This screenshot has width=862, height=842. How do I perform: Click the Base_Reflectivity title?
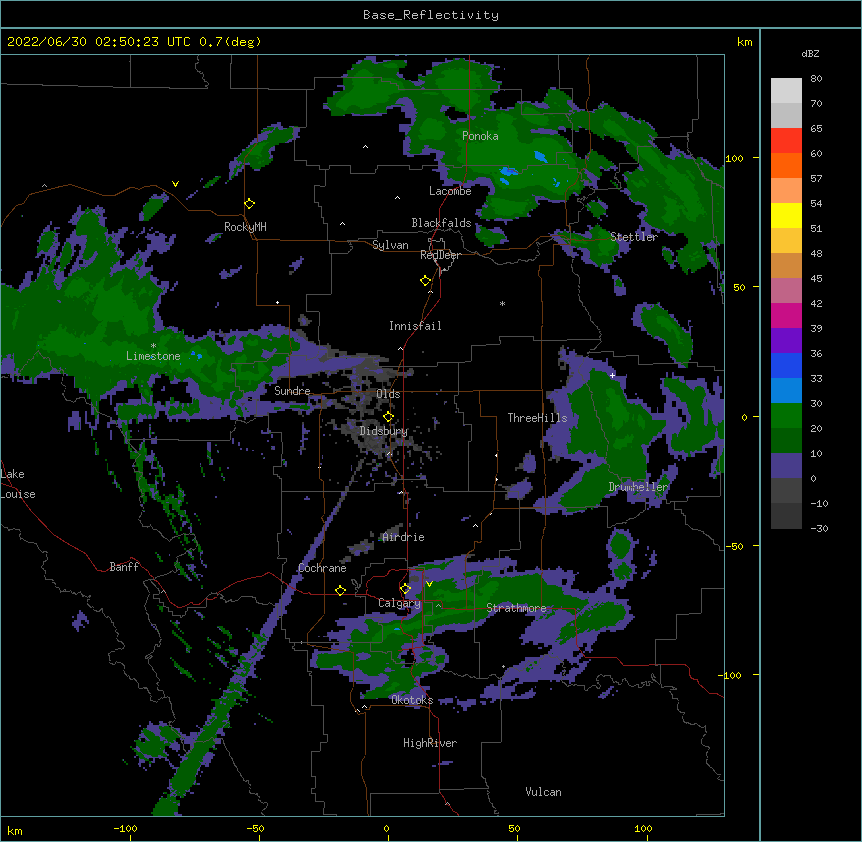pyautogui.click(x=431, y=15)
